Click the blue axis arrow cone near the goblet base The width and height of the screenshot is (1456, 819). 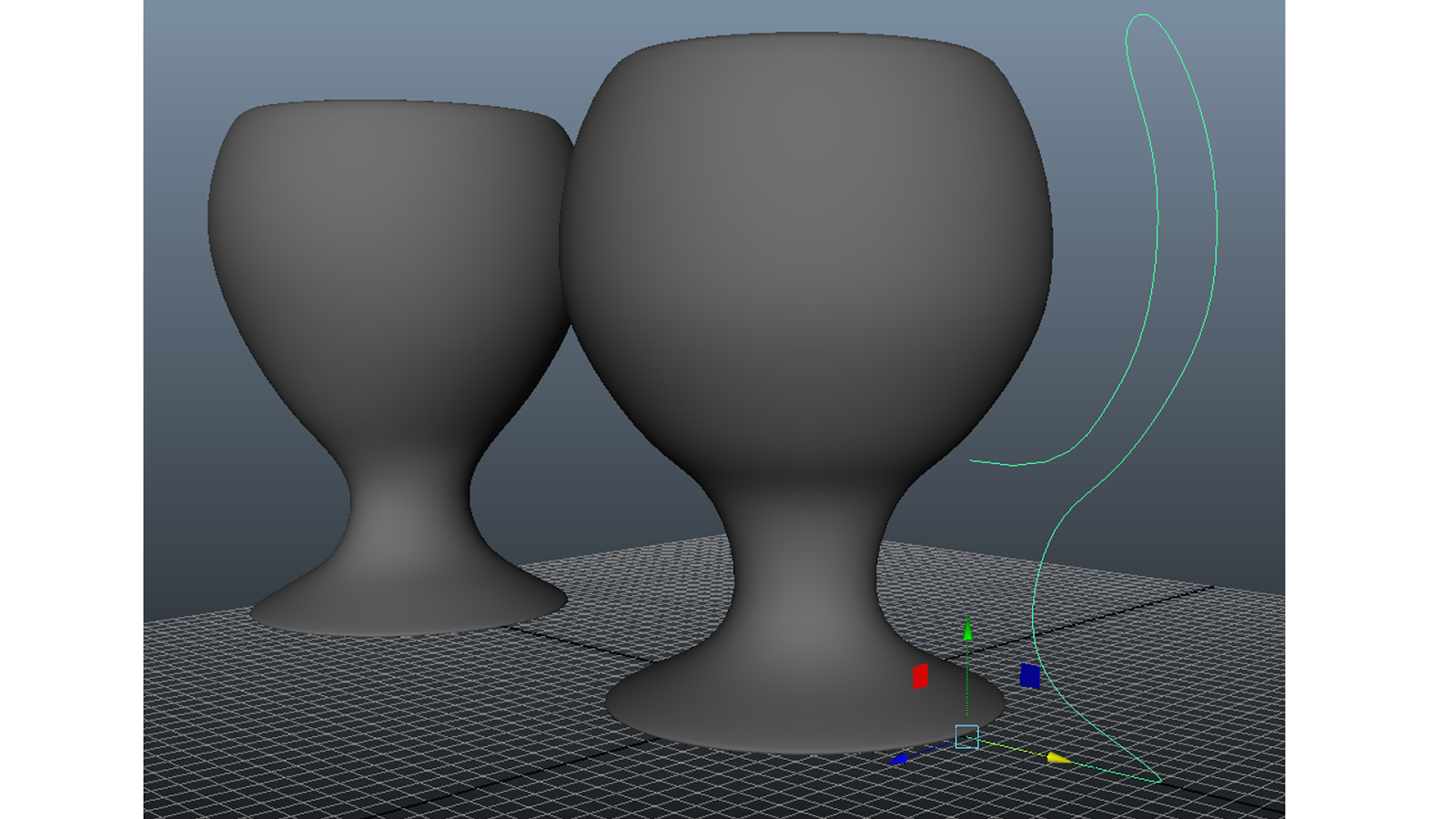click(x=899, y=758)
